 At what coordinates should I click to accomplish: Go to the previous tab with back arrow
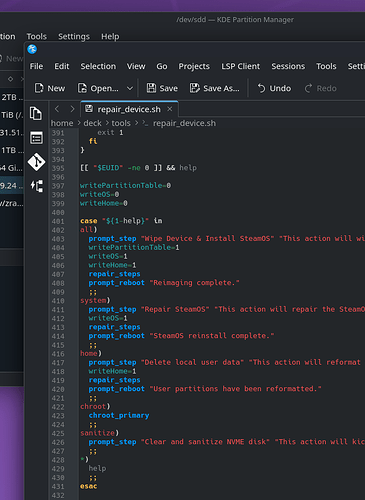pyautogui.click(x=57, y=109)
